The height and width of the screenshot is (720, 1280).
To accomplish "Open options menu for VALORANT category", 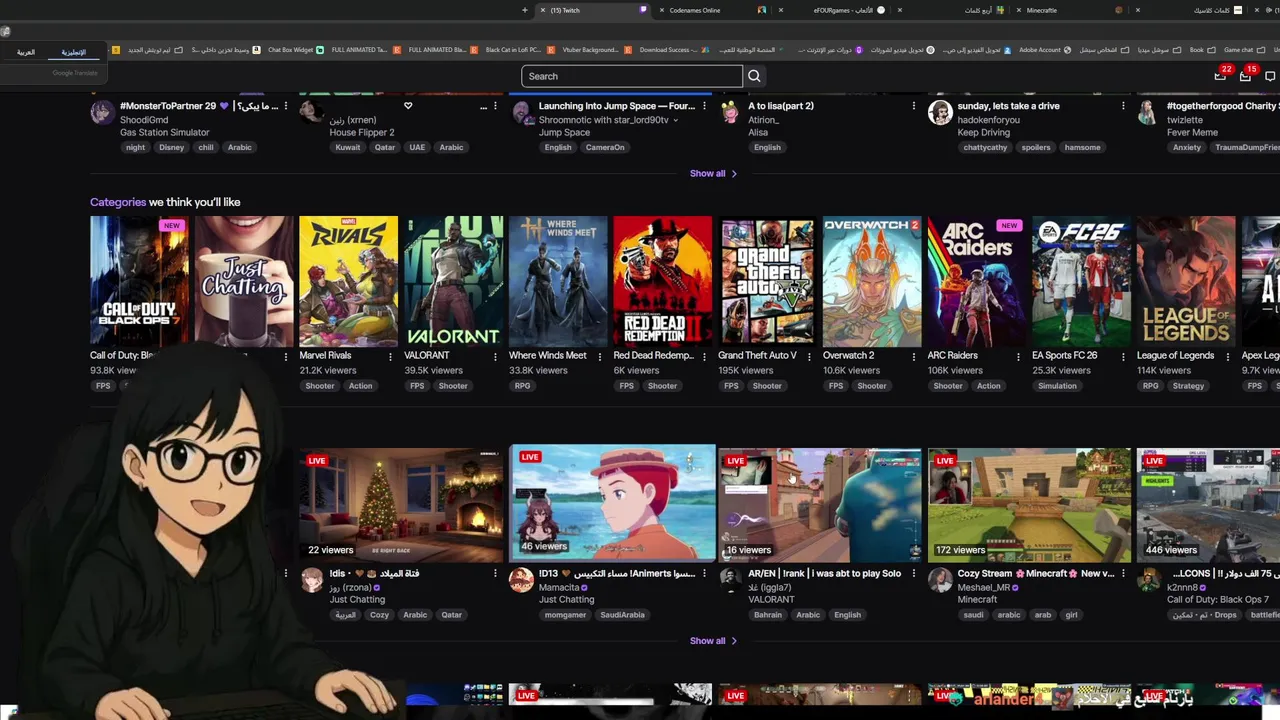I will point(495,356).
